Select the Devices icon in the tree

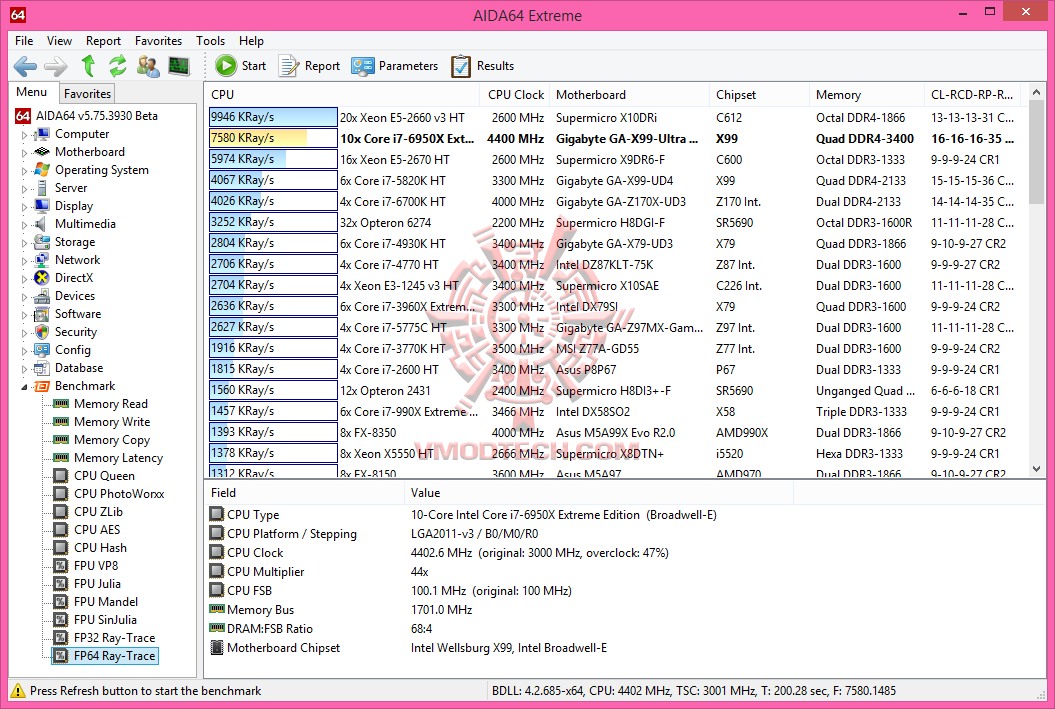pos(42,296)
